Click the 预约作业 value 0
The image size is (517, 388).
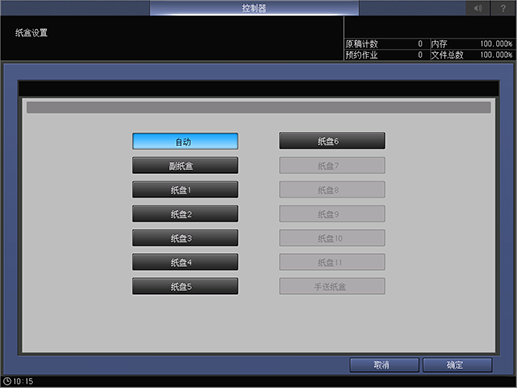coord(420,55)
